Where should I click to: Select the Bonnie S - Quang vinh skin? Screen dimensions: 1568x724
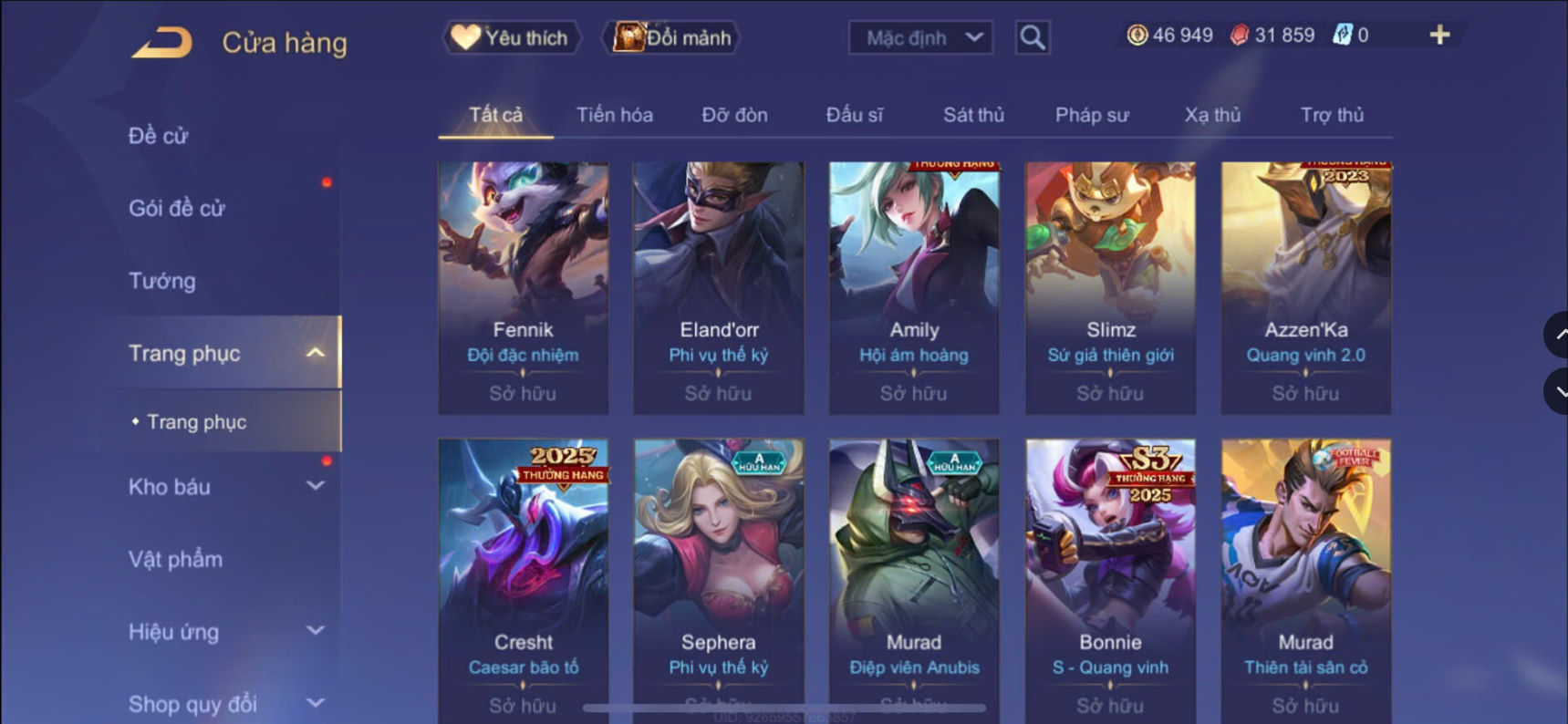(1110, 580)
